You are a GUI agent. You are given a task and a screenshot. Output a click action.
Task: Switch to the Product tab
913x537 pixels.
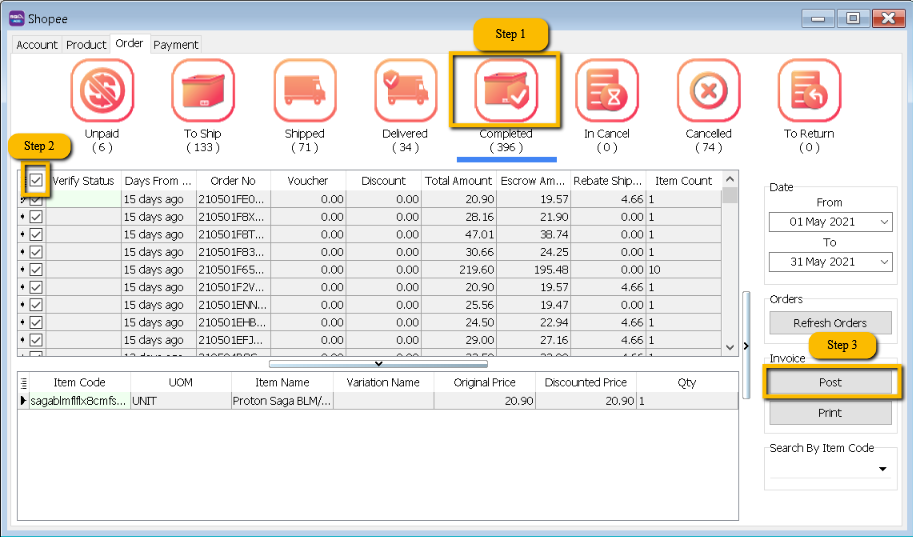pyautogui.click(x=86, y=45)
